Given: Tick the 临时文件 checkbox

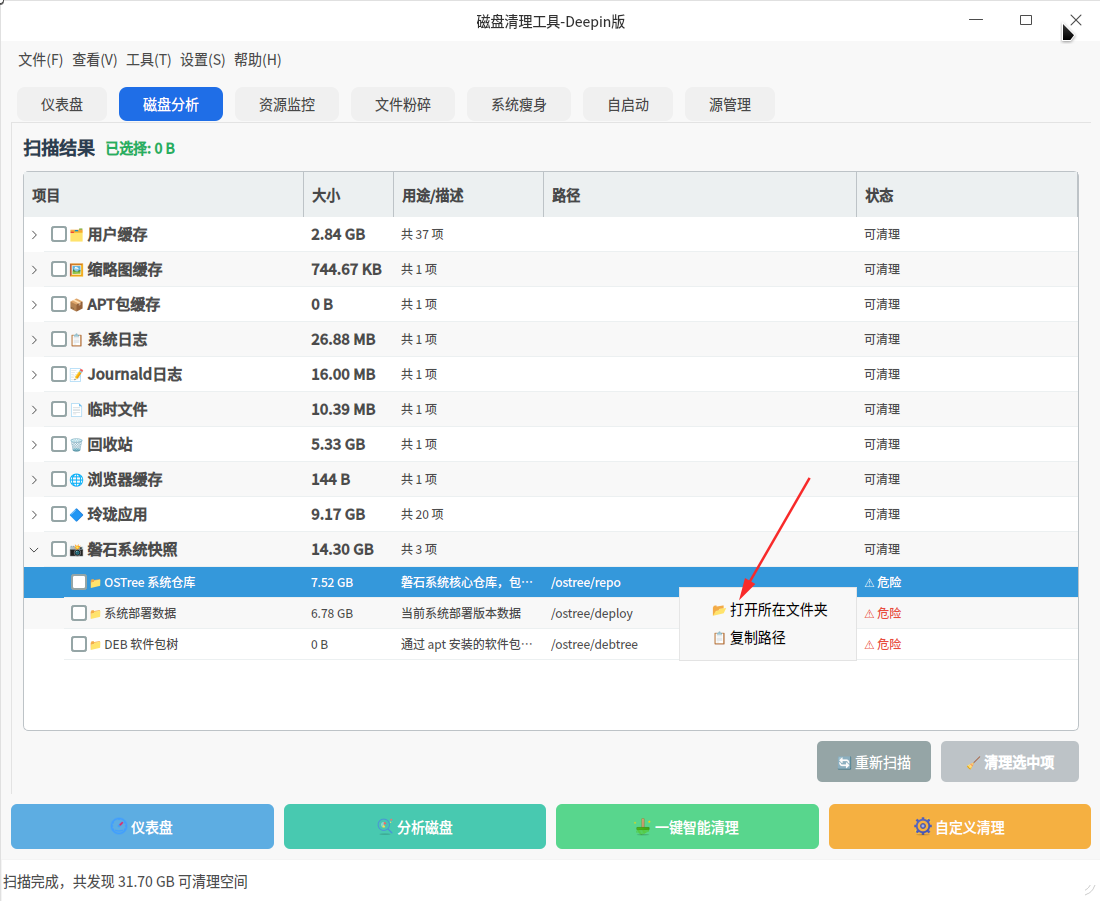Looking at the screenshot, I should [59, 409].
